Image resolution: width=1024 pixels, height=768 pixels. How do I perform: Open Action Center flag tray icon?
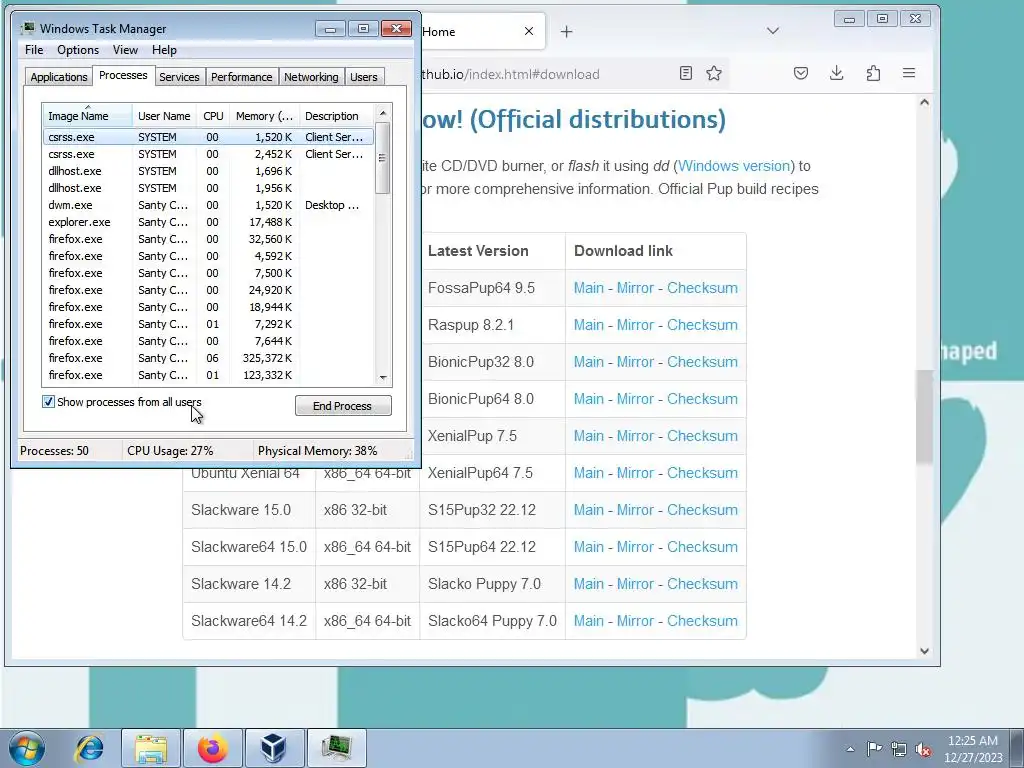[874, 749]
